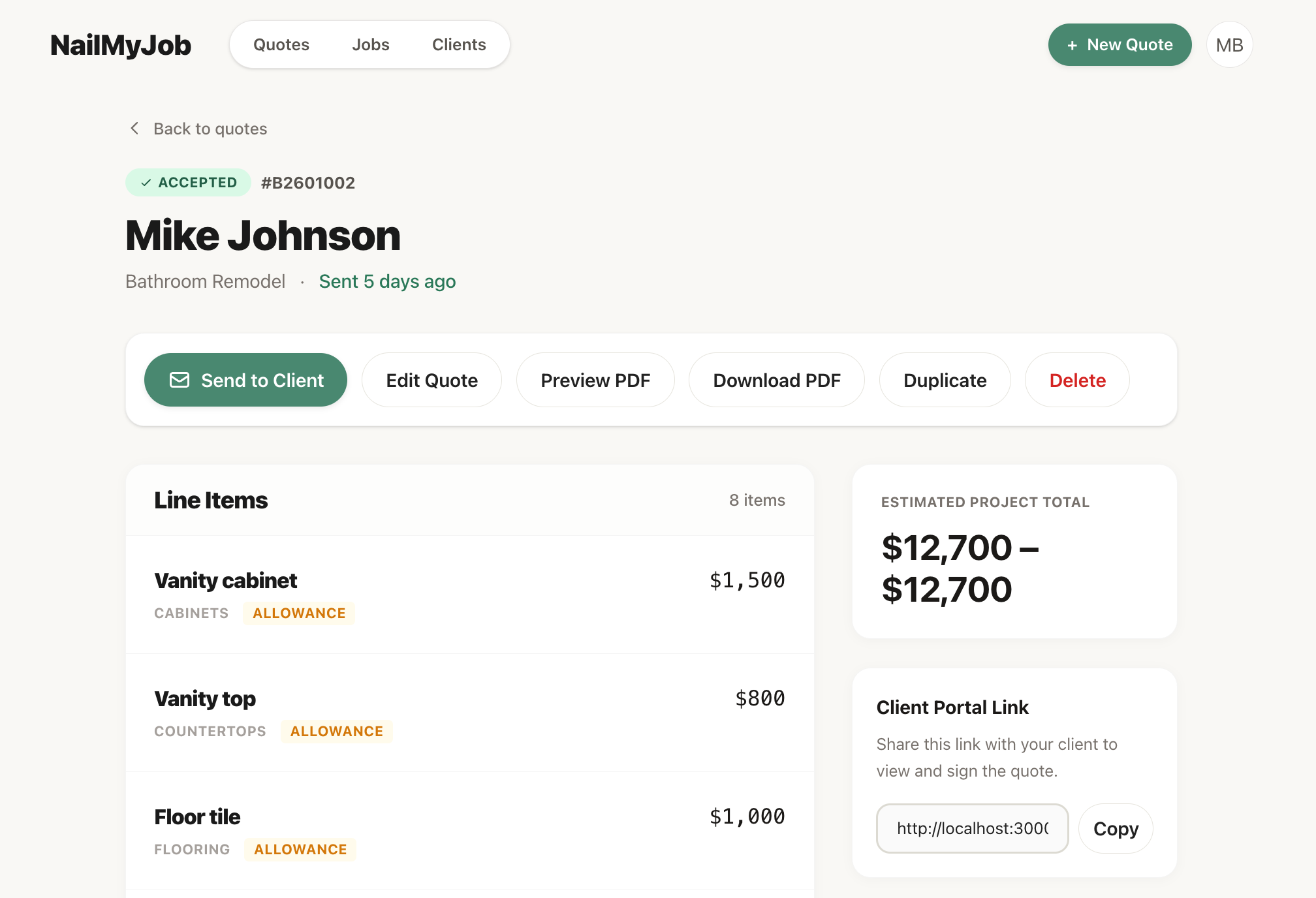Preview the quote as PDF
This screenshot has height=898, width=1316.
[x=595, y=380]
